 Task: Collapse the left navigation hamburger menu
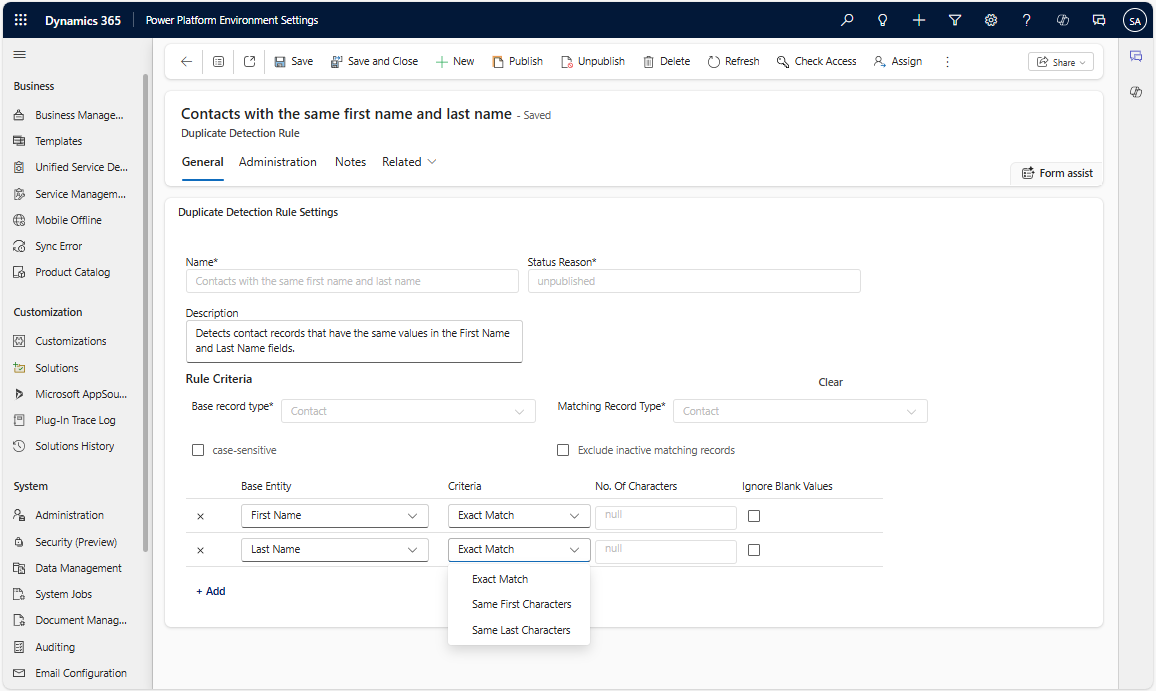20,54
